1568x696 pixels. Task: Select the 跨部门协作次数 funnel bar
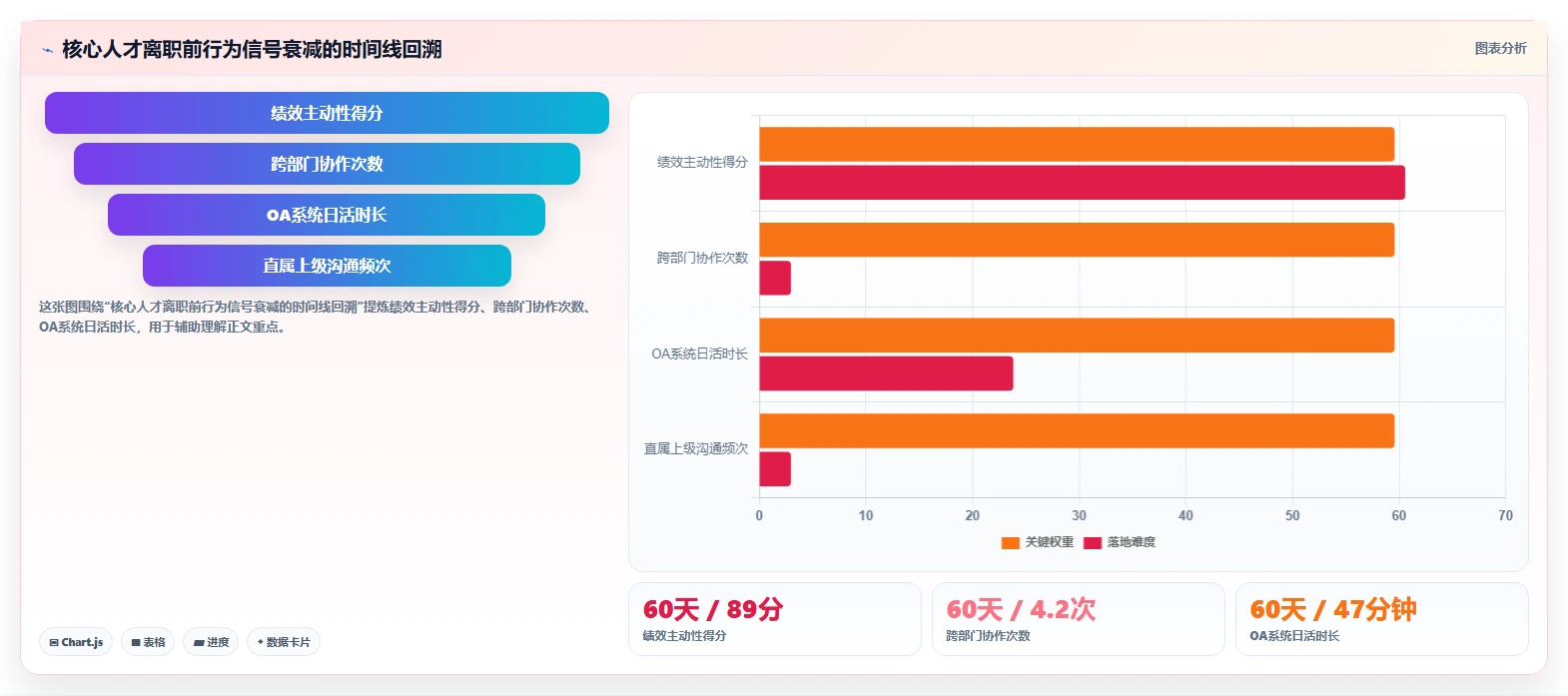[x=327, y=164]
